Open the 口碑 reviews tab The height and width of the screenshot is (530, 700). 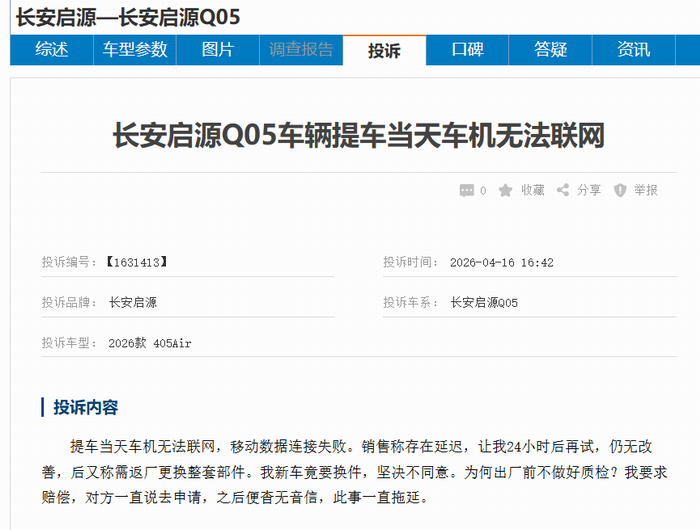pyautogui.click(x=467, y=50)
